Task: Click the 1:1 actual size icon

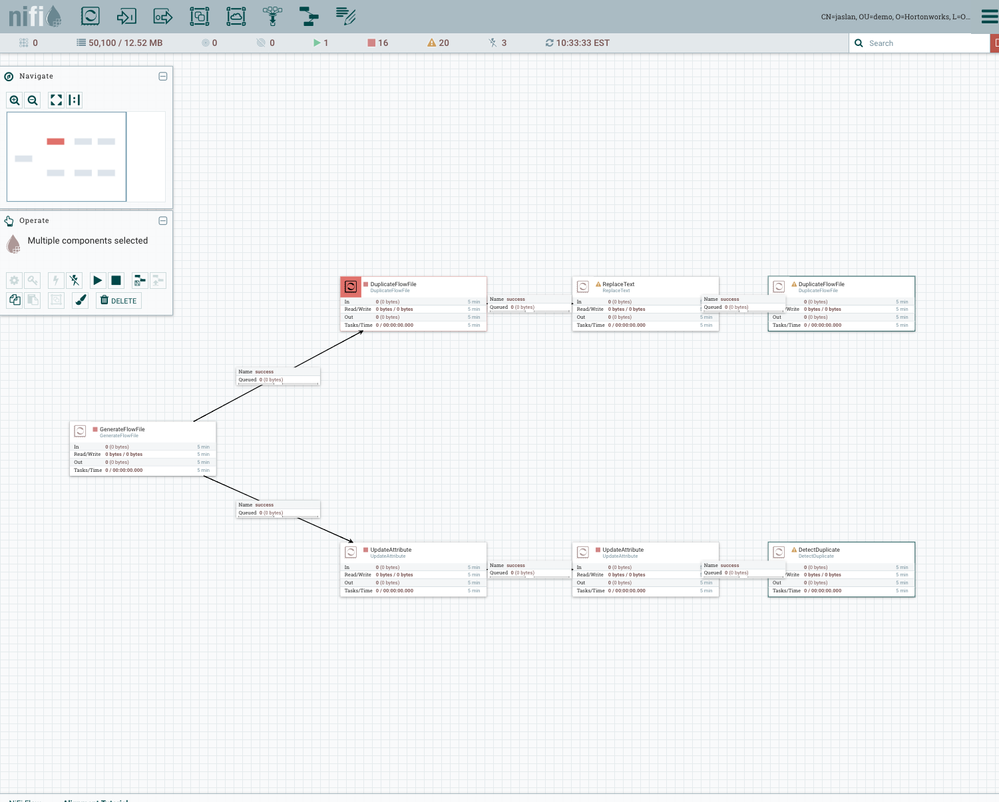Action: 72,100
